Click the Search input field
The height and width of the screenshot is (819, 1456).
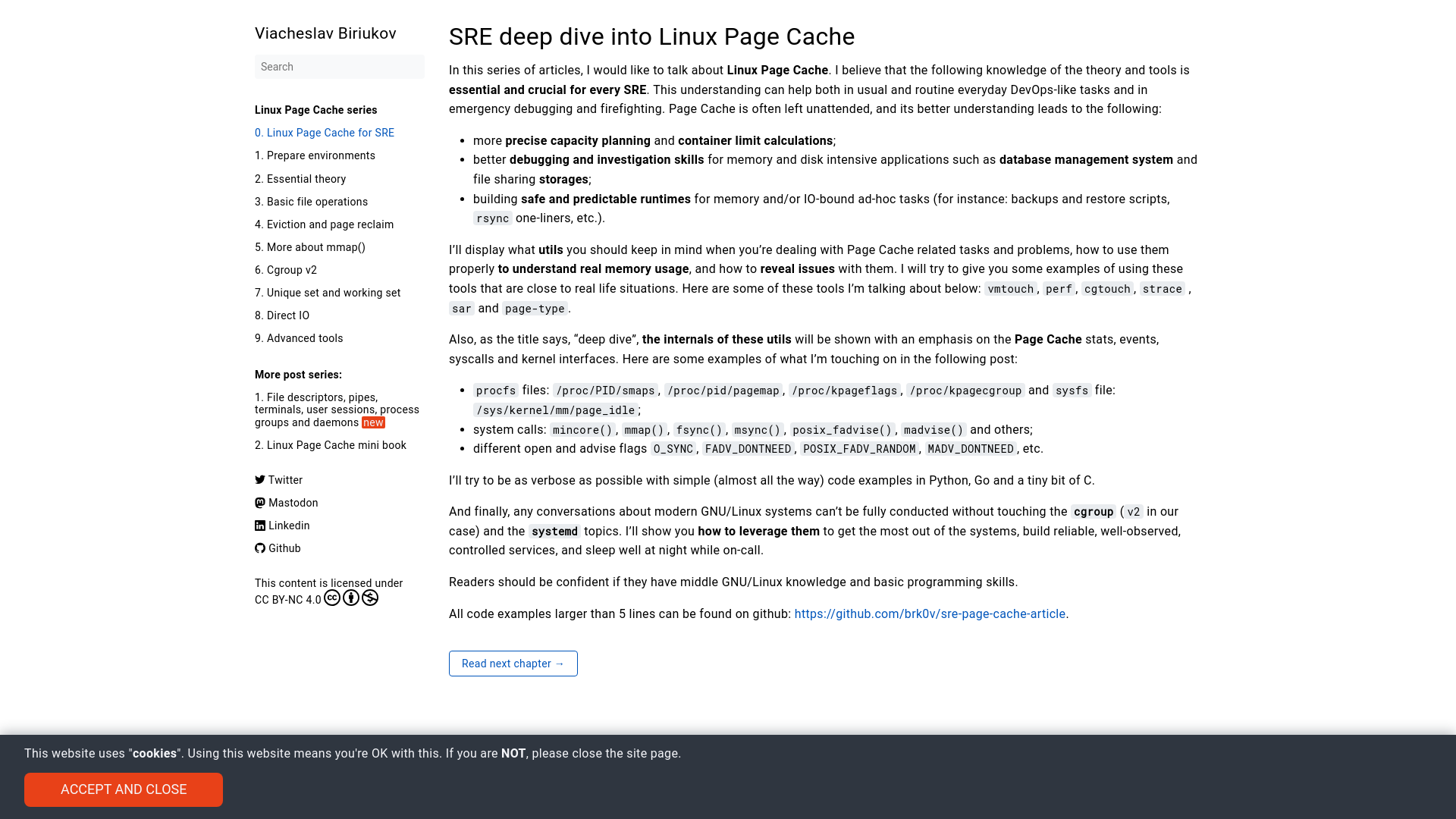[x=339, y=67]
